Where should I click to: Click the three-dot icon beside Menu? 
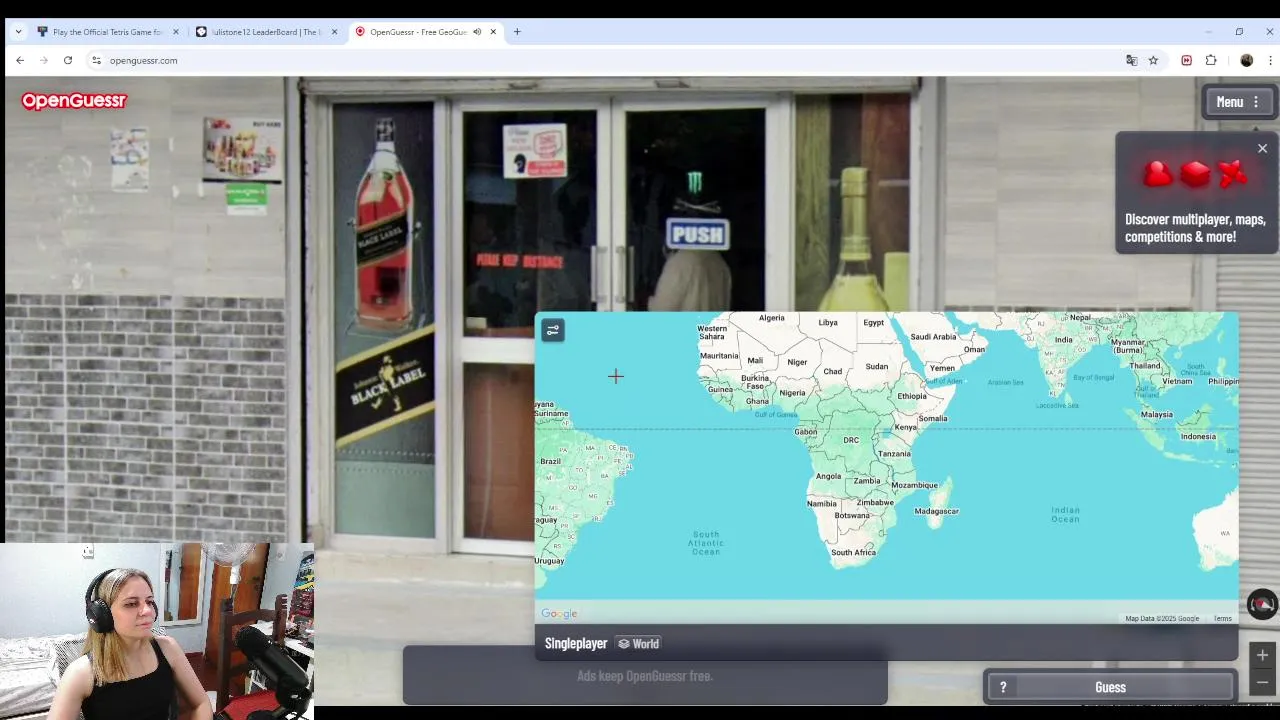(1256, 102)
